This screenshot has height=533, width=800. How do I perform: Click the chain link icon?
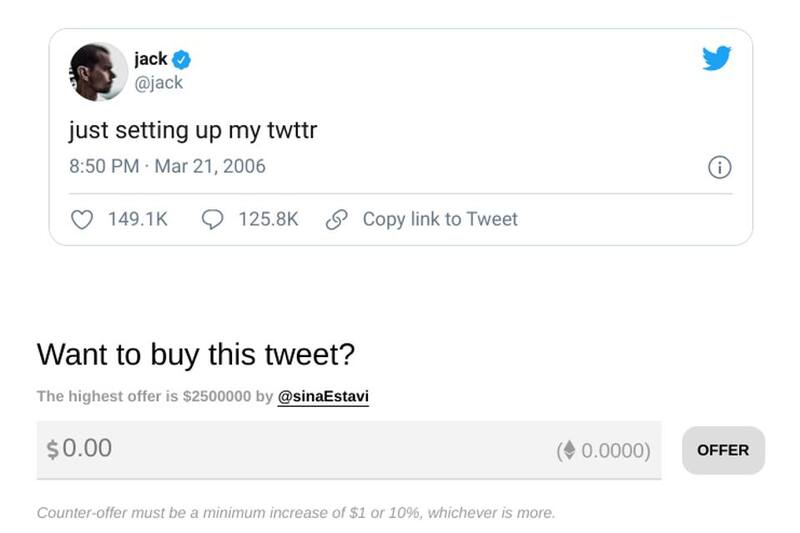(337, 219)
